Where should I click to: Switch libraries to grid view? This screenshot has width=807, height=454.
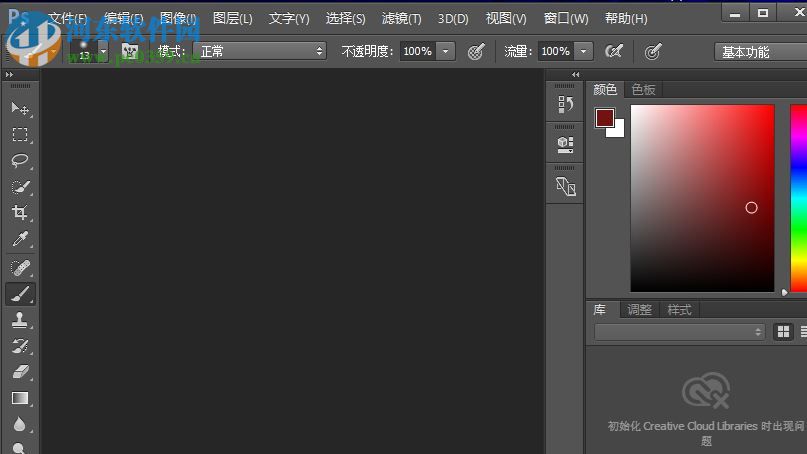(783, 332)
